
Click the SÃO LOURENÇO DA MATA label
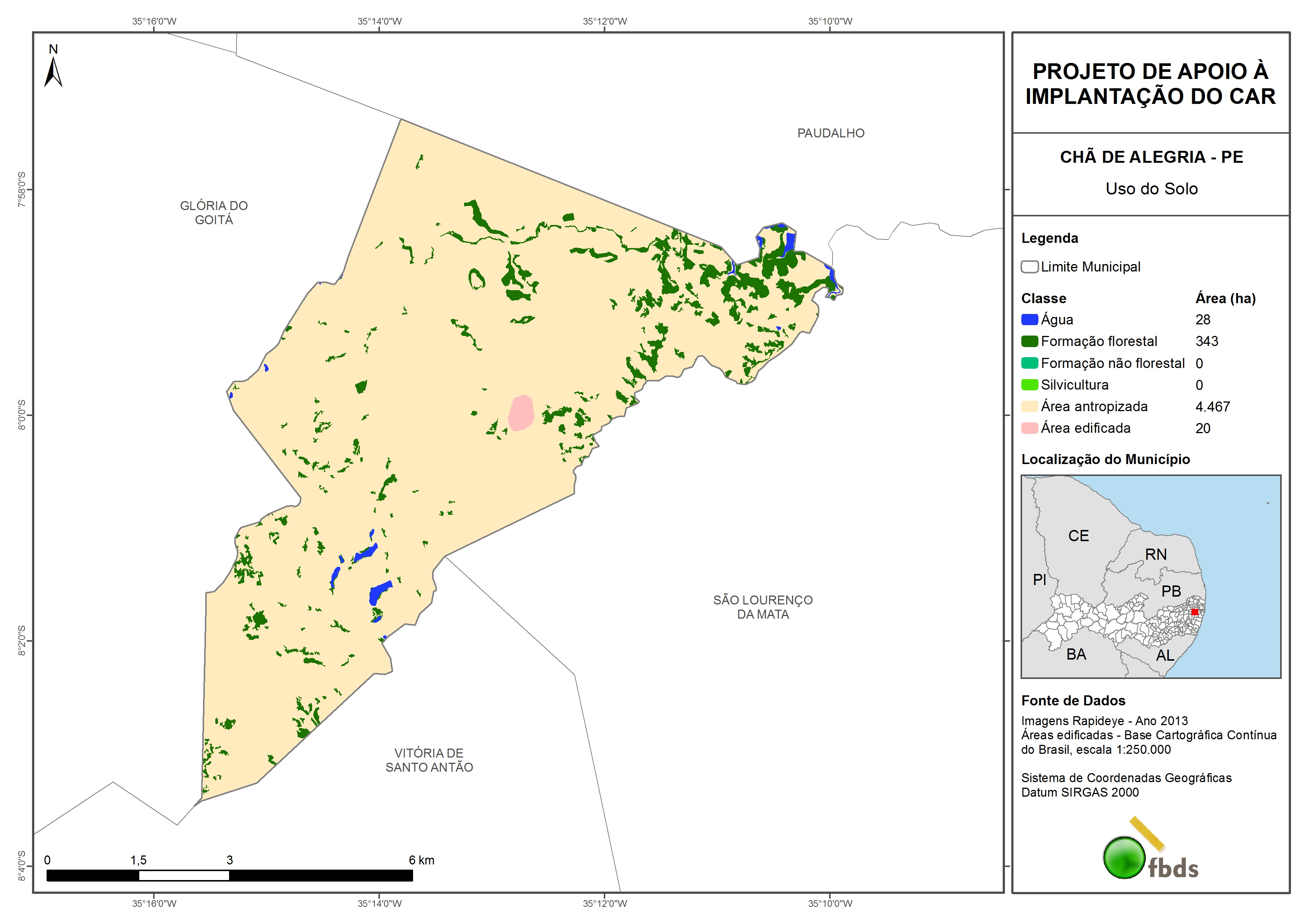763,607
